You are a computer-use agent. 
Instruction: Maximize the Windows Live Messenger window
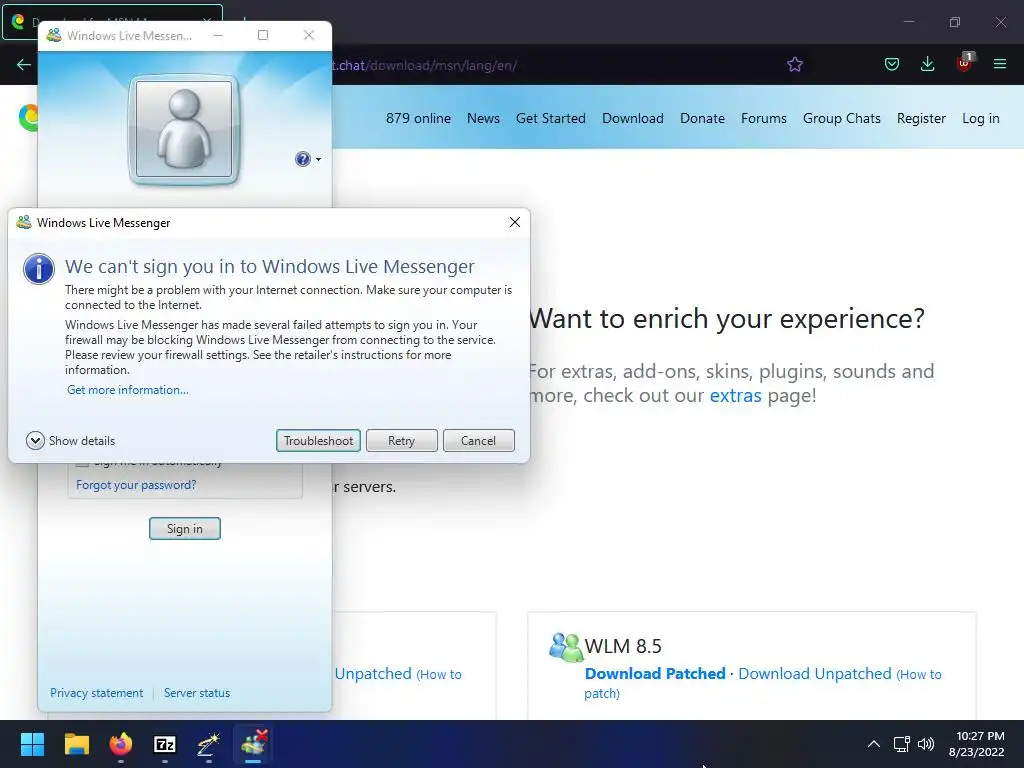[263, 35]
